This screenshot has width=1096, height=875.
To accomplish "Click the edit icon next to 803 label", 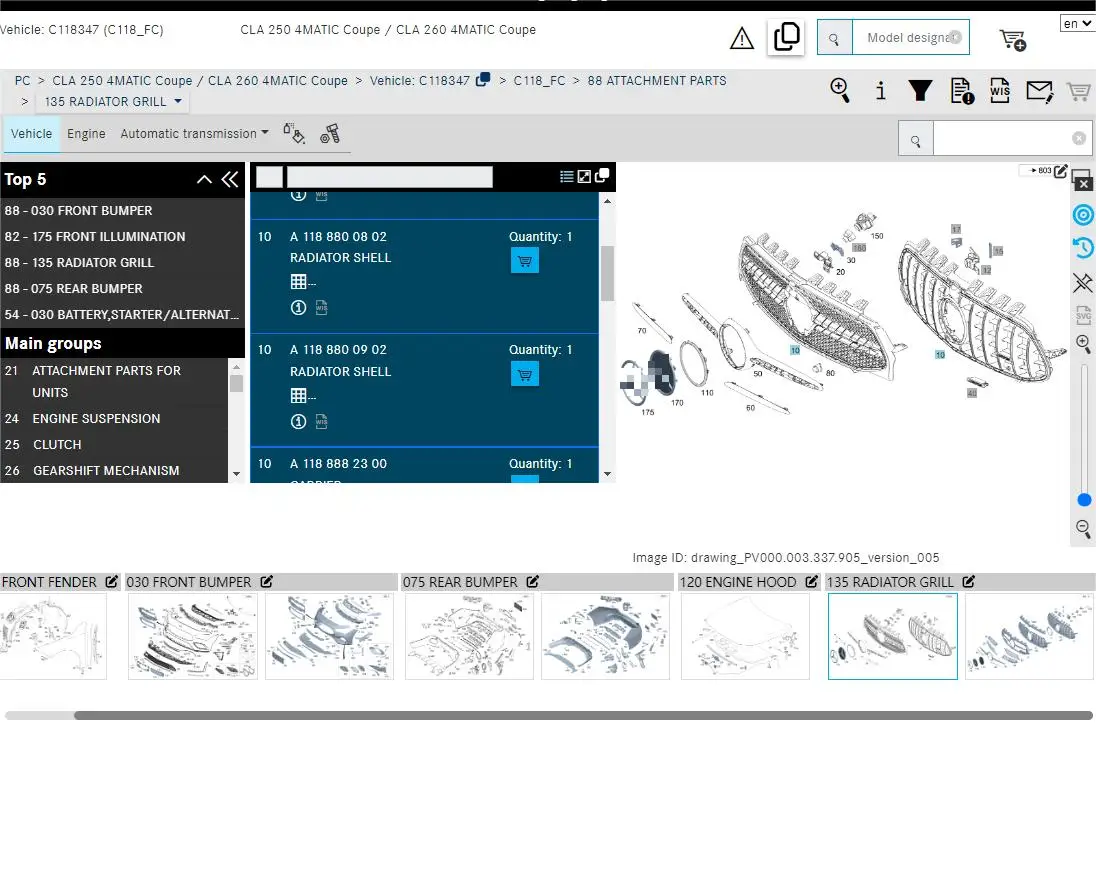I will pos(1060,171).
